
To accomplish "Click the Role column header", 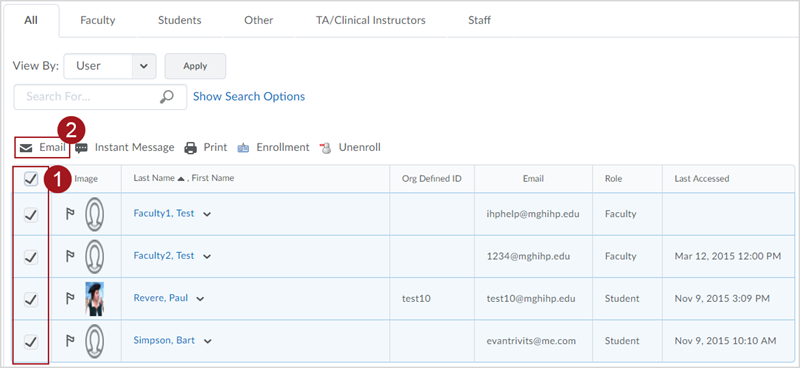I will coord(614,179).
